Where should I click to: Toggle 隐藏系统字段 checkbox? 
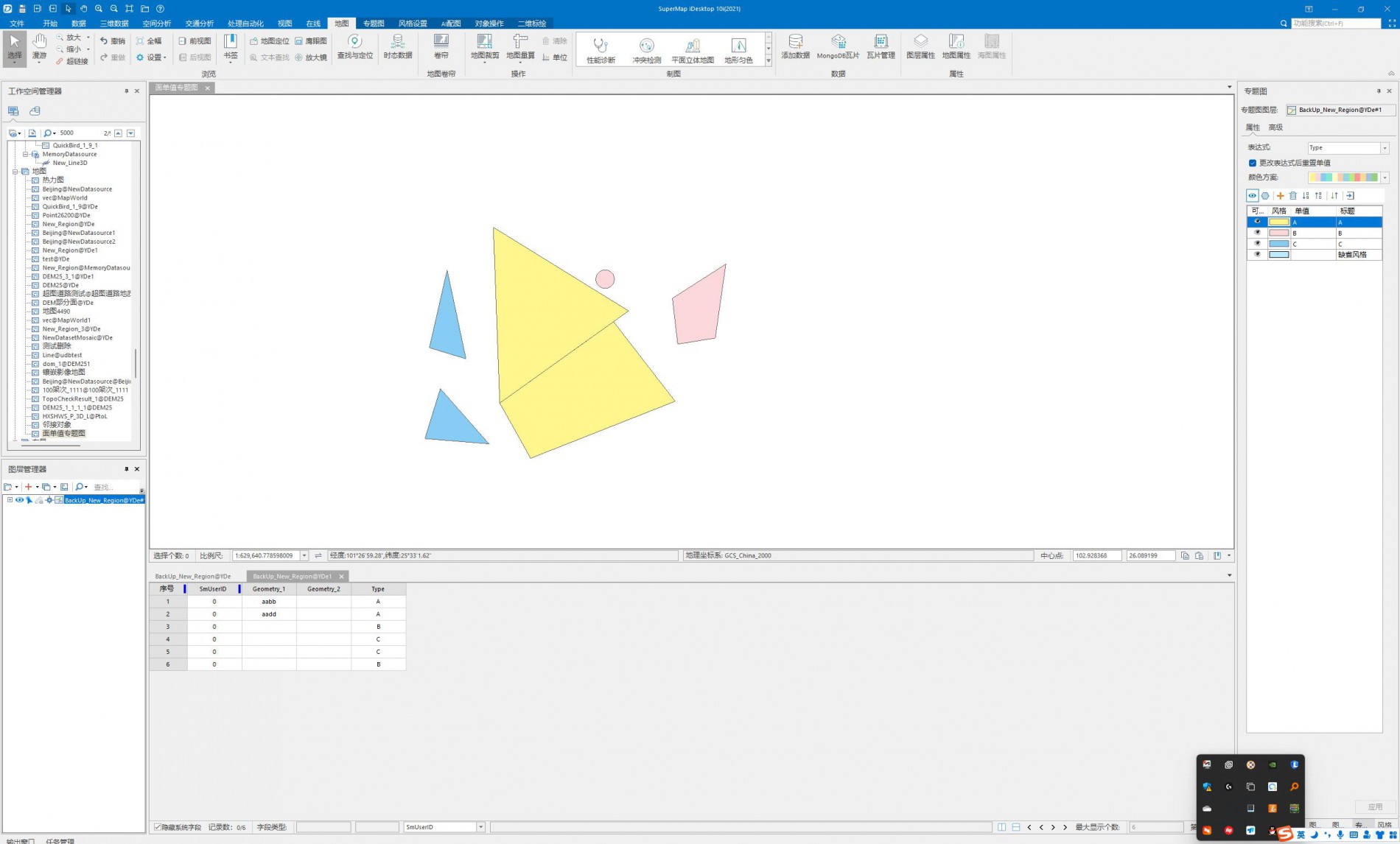[x=158, y=827]
